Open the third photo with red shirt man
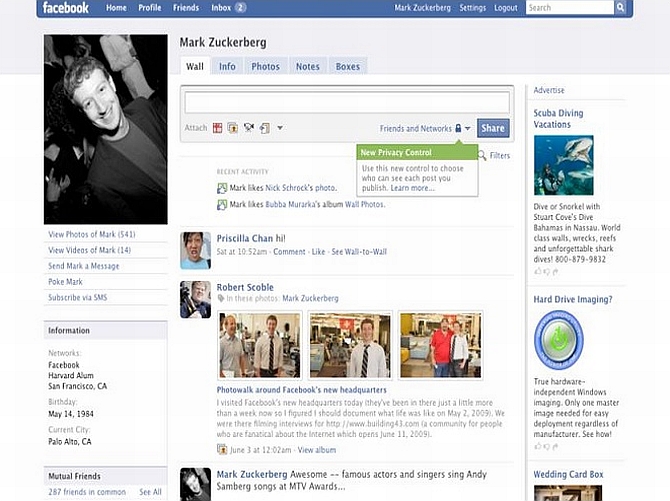The width and height of the screenshot is (670, 501). tap(441, 345)
